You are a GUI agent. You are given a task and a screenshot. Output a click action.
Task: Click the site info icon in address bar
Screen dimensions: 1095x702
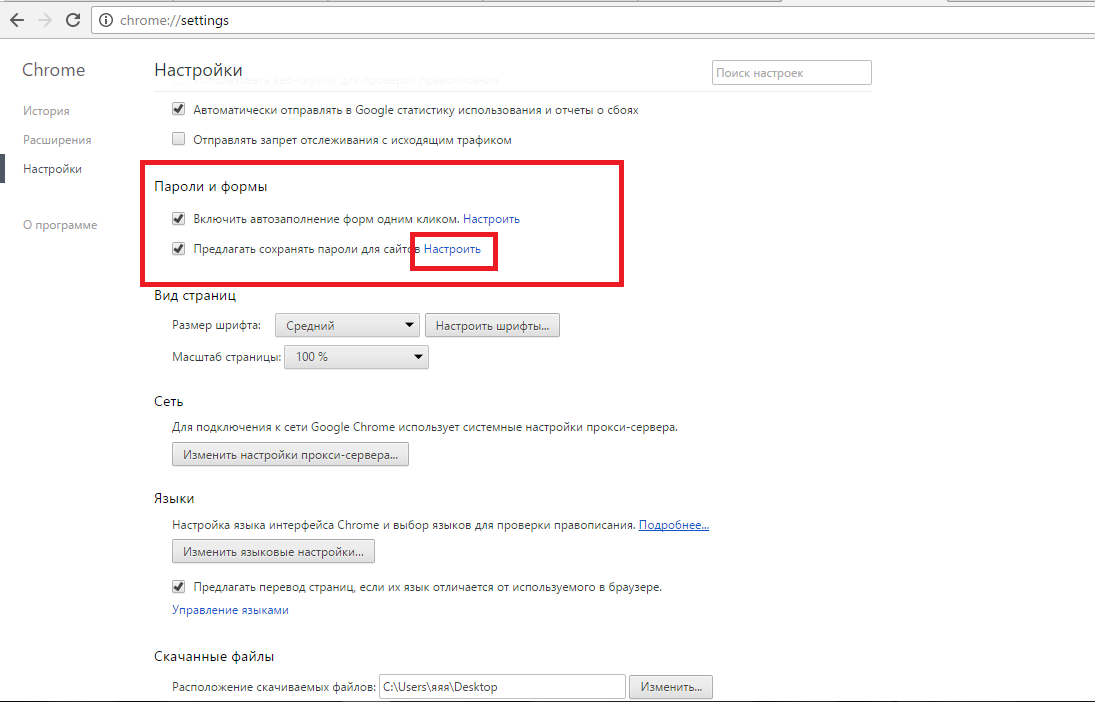[105, 20]
